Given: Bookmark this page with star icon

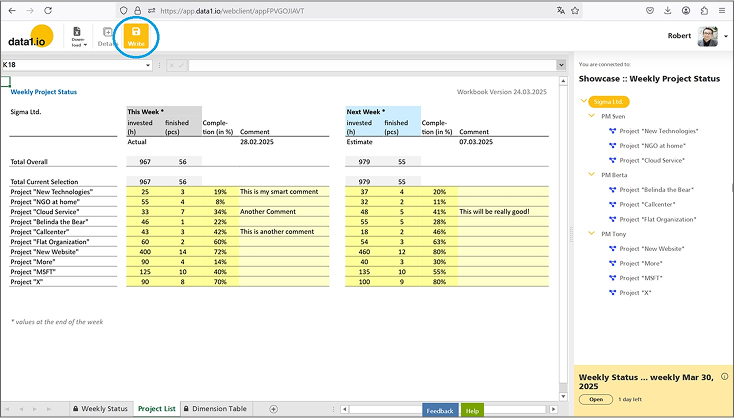Looking at the screenshot, I should pyautogui.click(x=575, y=10).
